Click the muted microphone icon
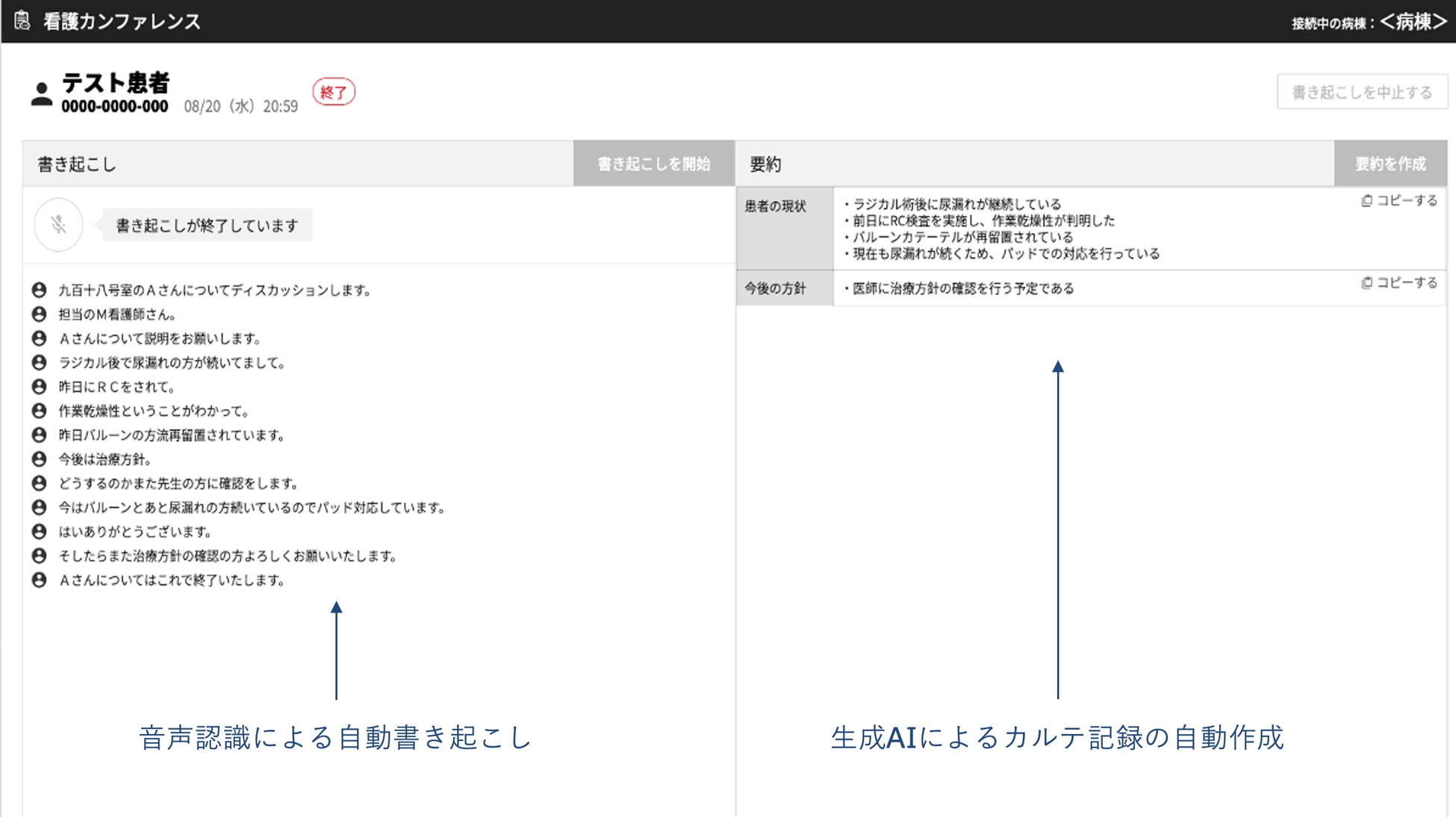 pos(58,225)
